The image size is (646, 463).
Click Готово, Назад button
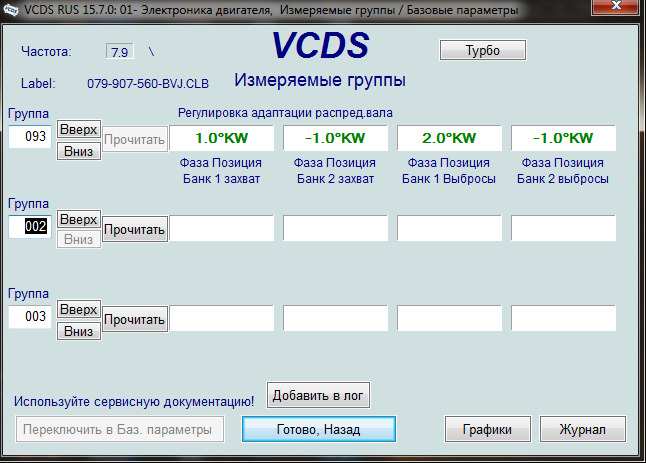point(319,429)
